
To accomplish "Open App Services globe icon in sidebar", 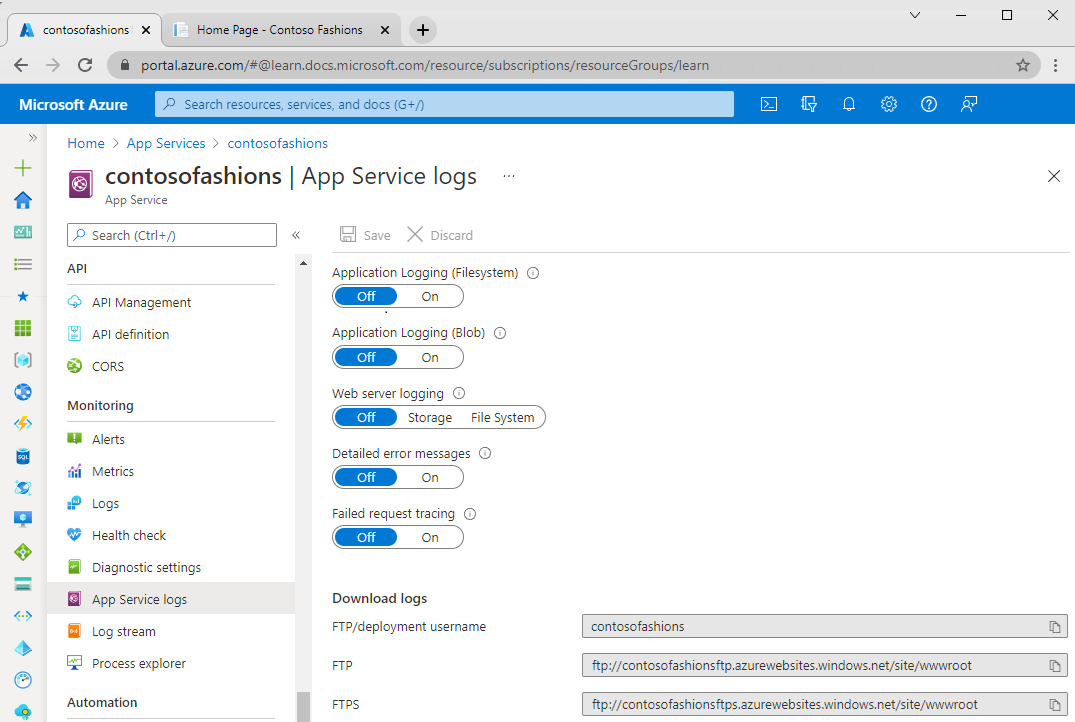I will click(23, 392).
